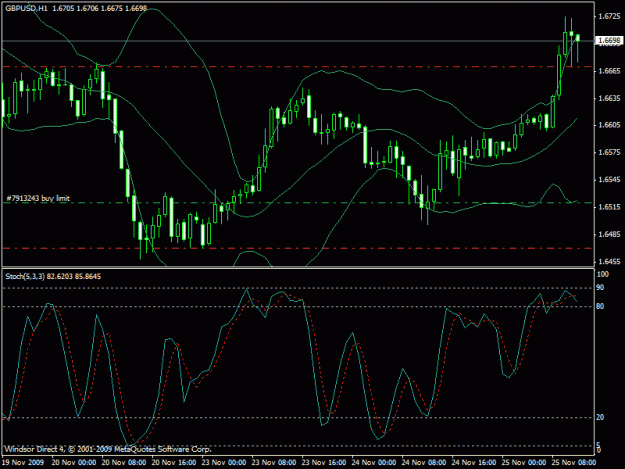Viewport: 625px width, 469px height.
Task: Select the #7913243 buy limit order label
Action: click(x=38, y=198)
